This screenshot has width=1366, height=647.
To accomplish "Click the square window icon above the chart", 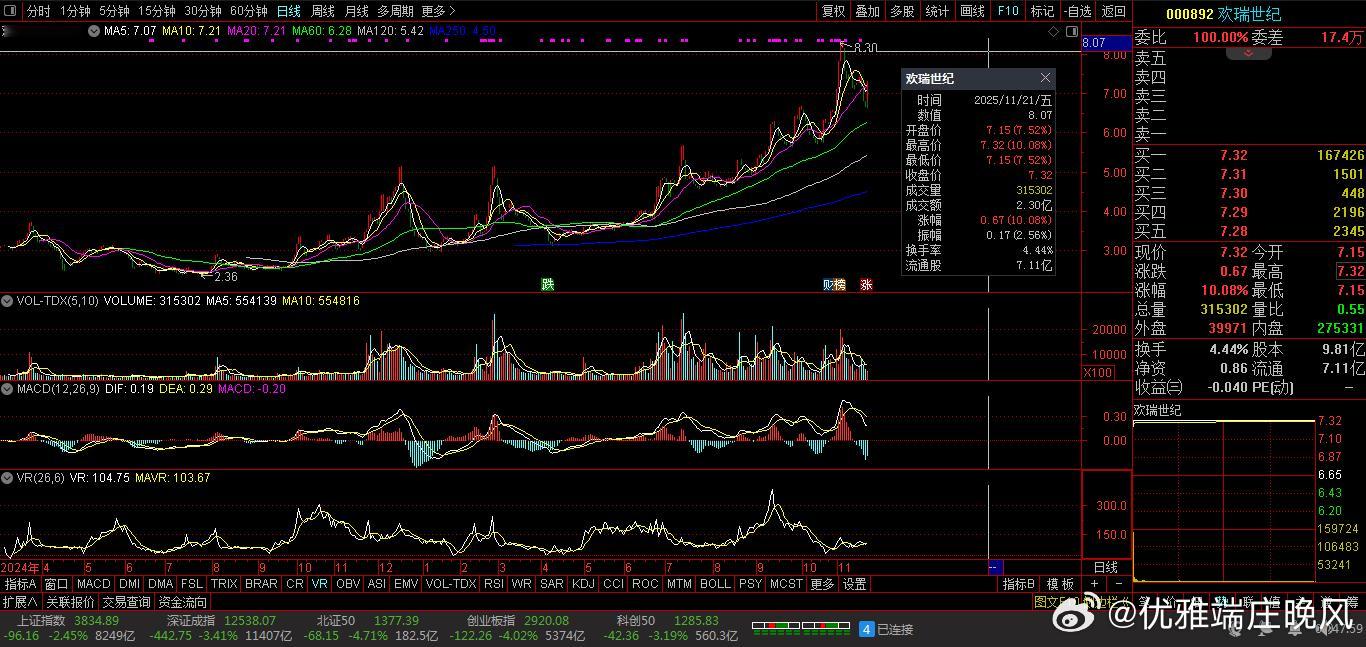I will pyautogui.click(x=1070, y=32).
